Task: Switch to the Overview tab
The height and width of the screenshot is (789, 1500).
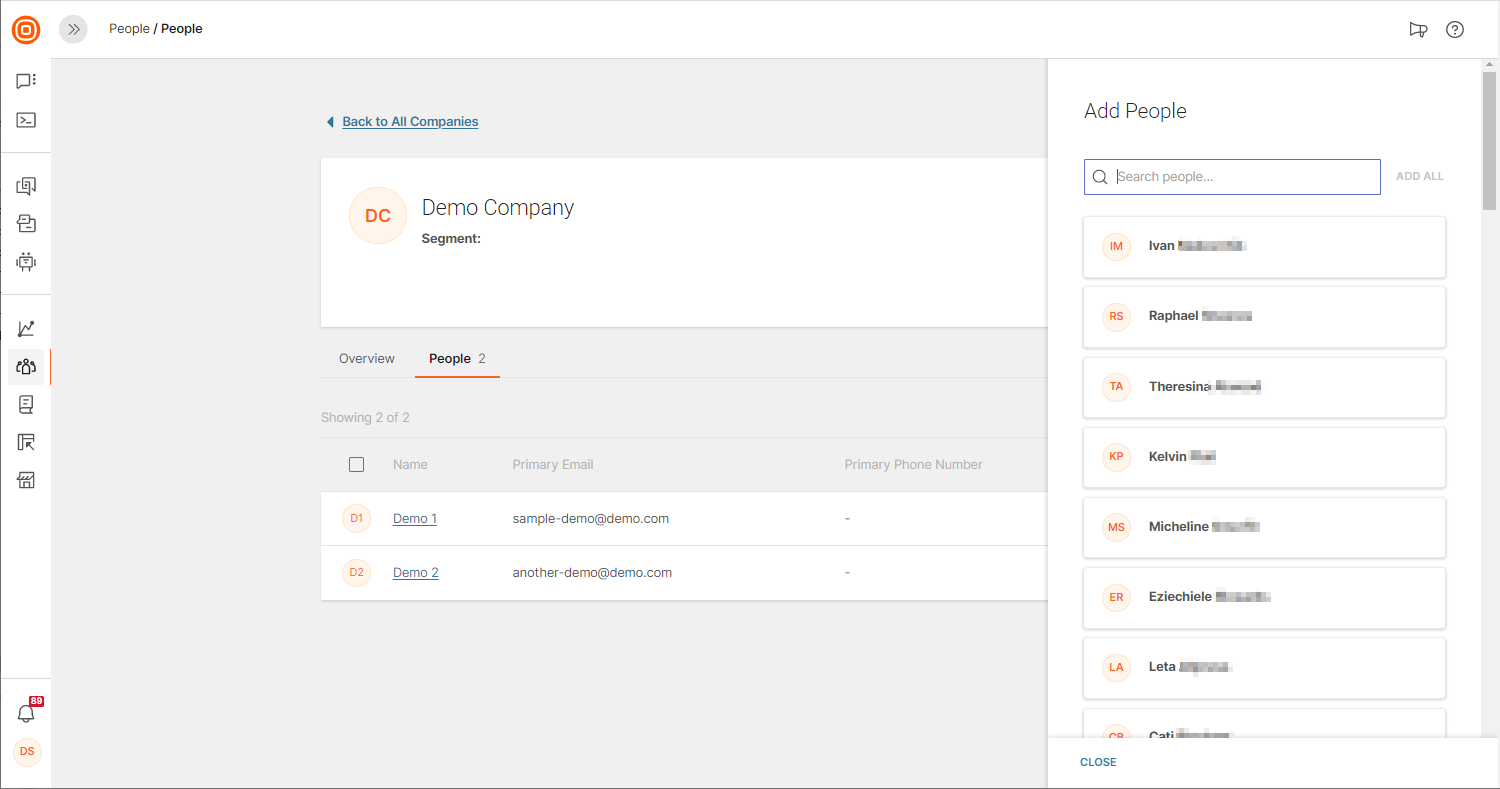Action: click(367, 358)
